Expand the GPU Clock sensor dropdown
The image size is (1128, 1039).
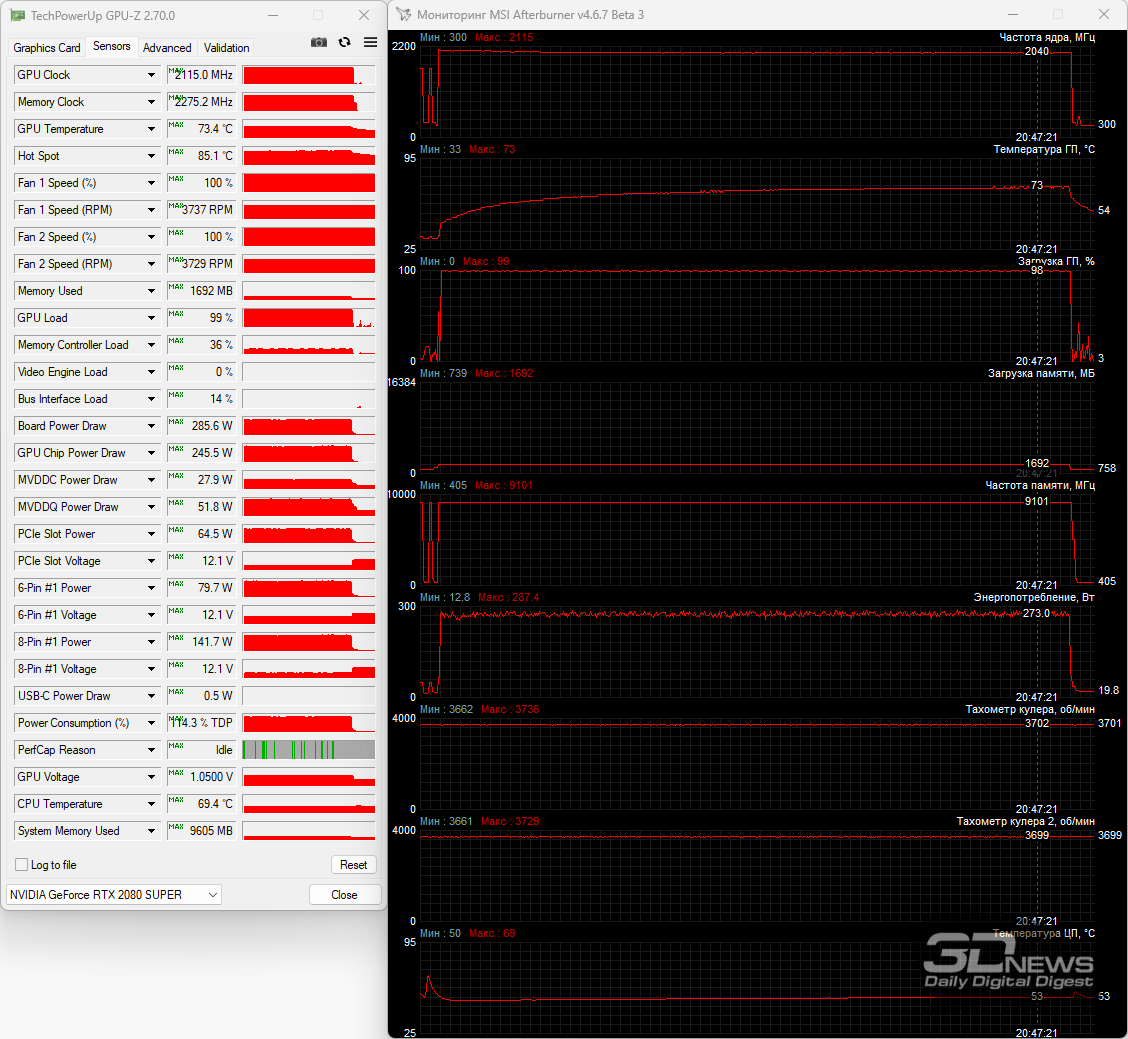(151, 75)
